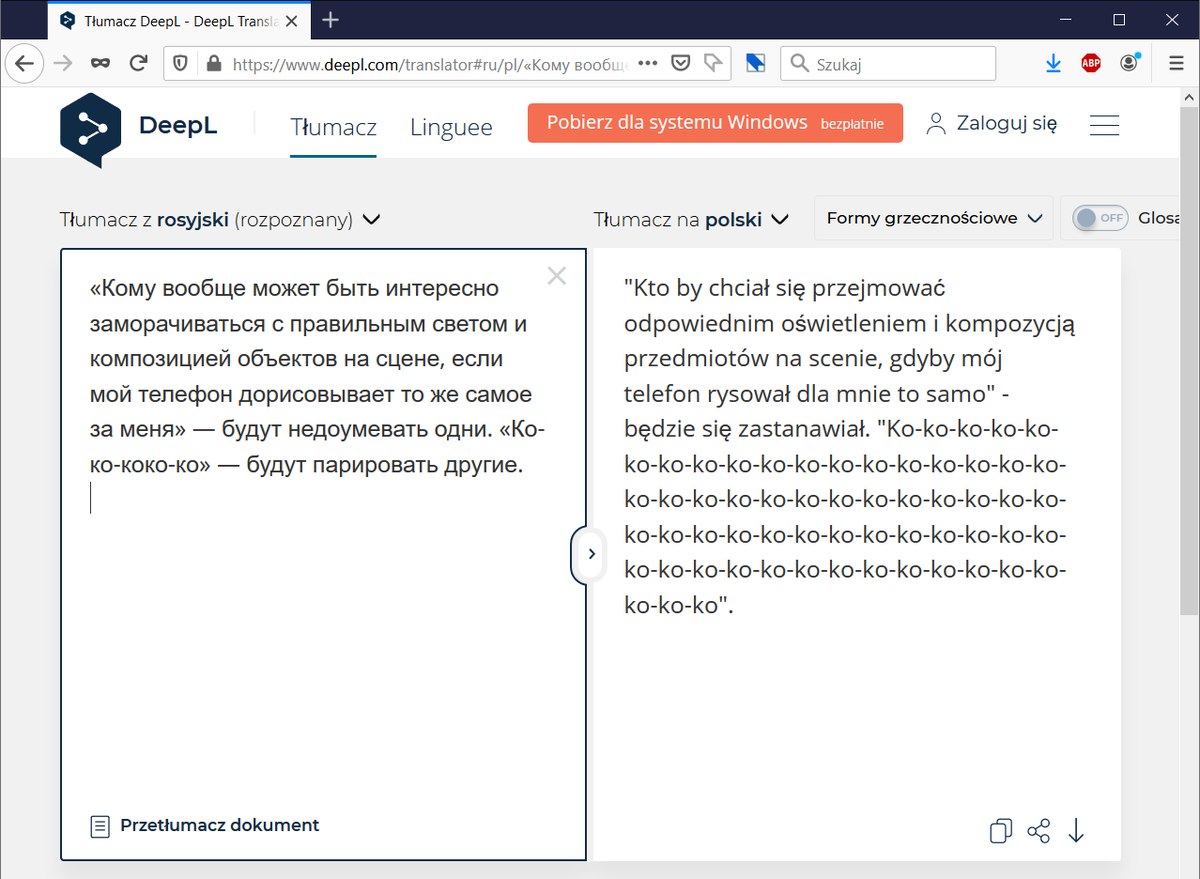Image resolution: width=1200 pixels, height=879 pixels.
Task: Switch to the Tłumacz tab
Action: pyautogui.click(x=333, y=127)
